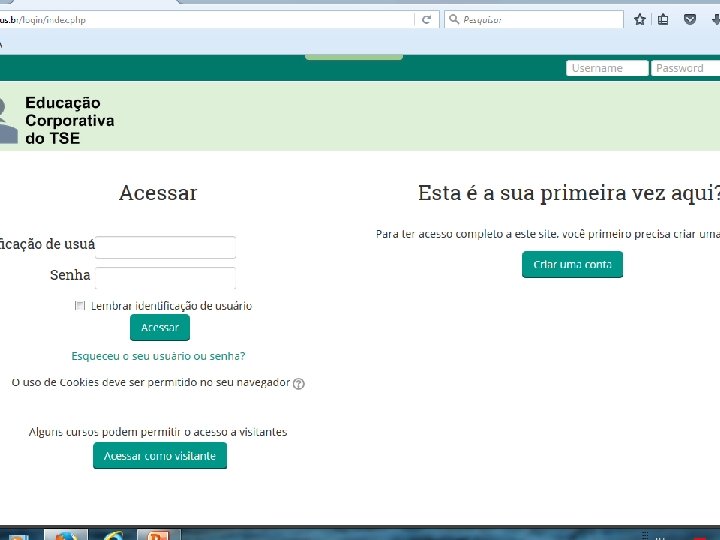Click the header Password field
Screen dimensions: 720x540
pos(686,68)
